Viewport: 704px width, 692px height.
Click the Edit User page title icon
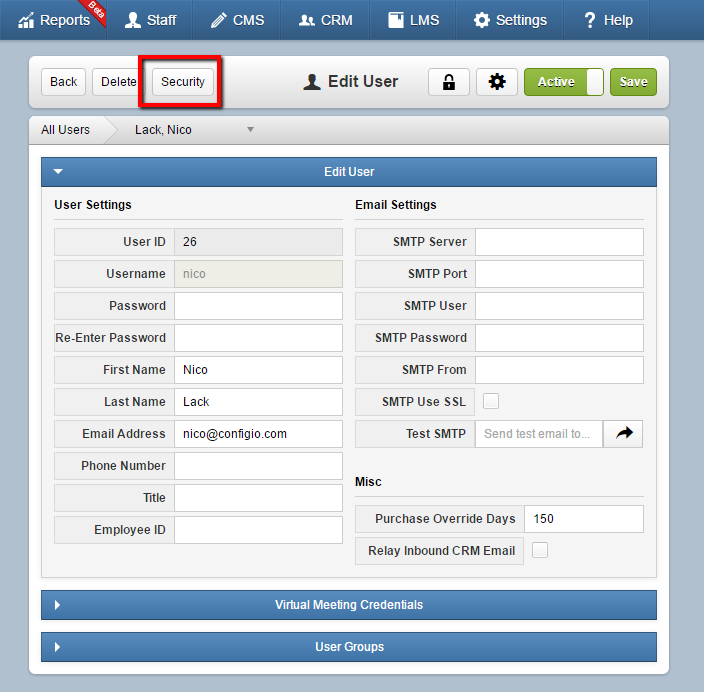[312, 82]
